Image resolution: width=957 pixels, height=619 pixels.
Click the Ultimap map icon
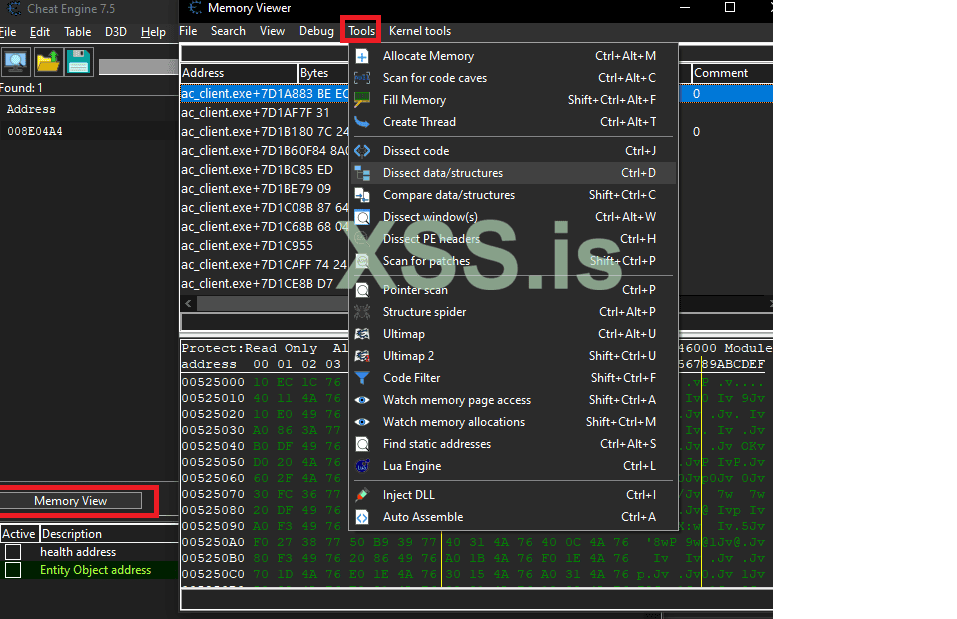point(362,334)
